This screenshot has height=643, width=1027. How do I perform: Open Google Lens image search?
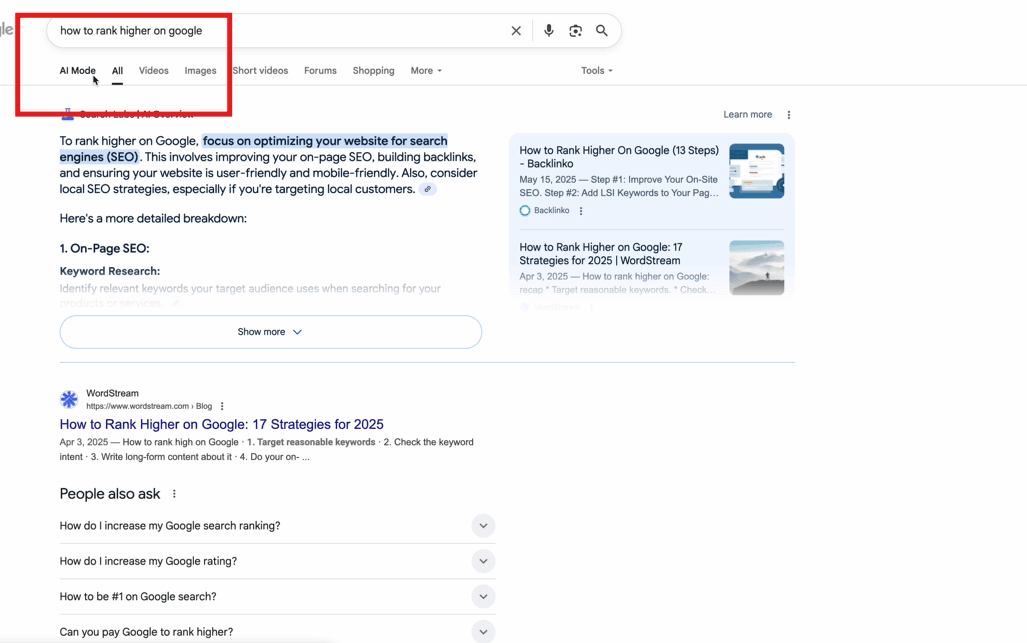[575, 31]
